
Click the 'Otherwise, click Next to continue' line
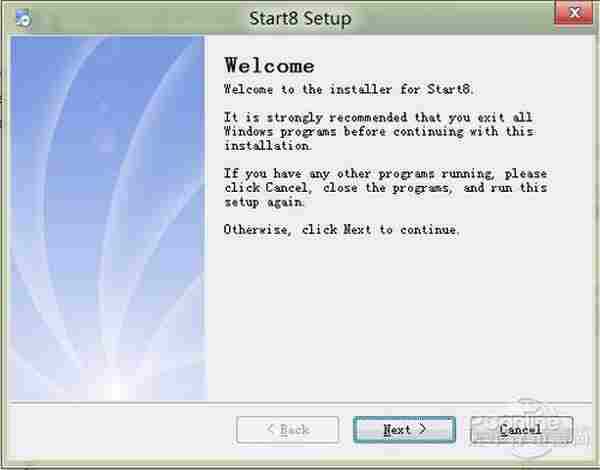(342, 230)
